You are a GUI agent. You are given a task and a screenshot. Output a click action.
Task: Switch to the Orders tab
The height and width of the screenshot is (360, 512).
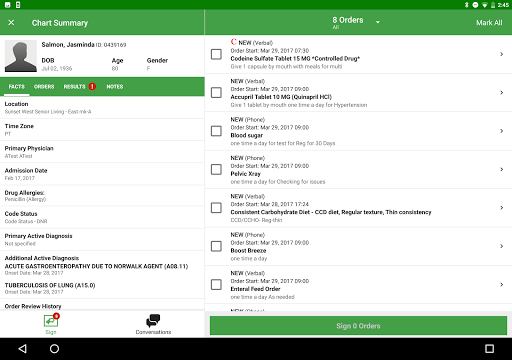(x=44, y=87)
